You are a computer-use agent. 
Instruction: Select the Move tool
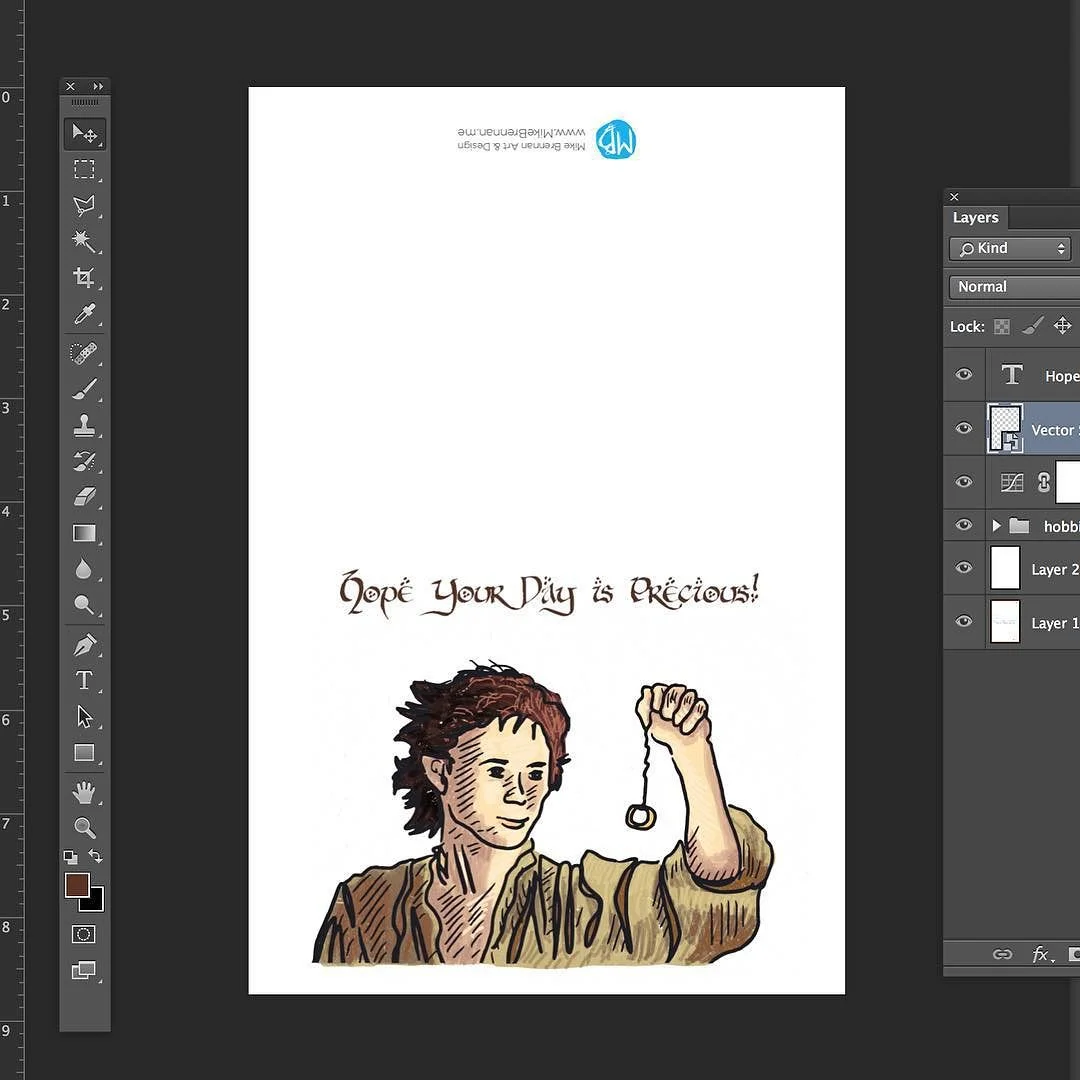85,134
